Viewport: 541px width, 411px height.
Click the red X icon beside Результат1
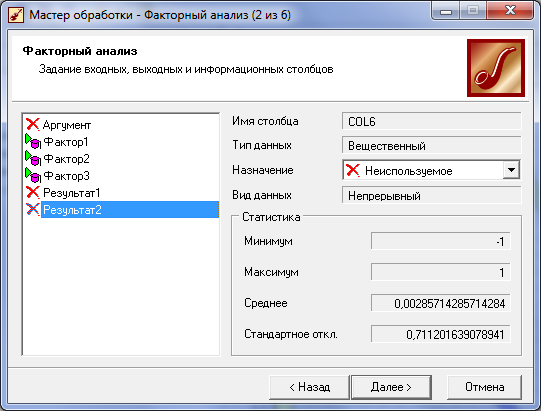(33, 192)
